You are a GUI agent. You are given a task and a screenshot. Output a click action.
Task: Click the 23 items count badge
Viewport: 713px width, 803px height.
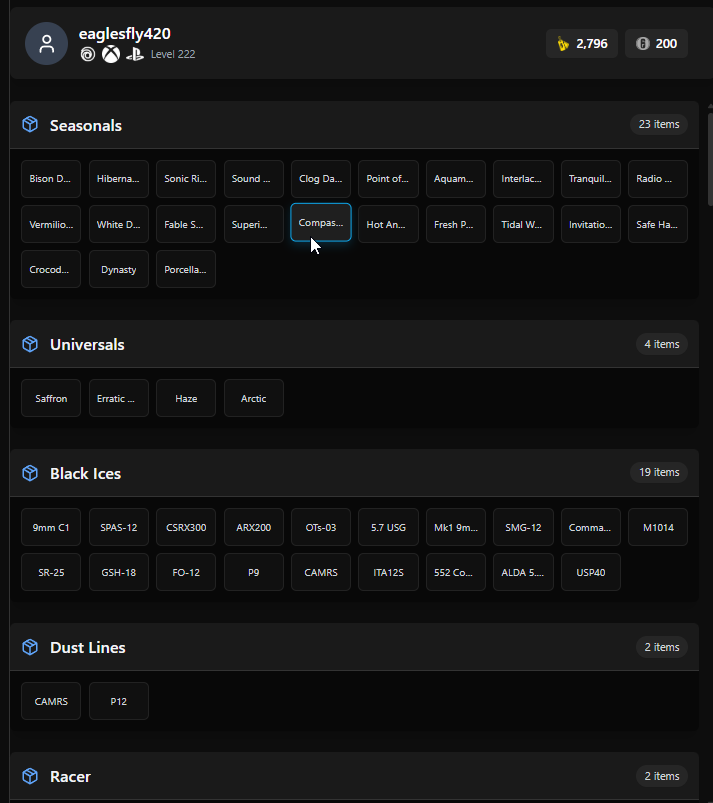[659, 124]
